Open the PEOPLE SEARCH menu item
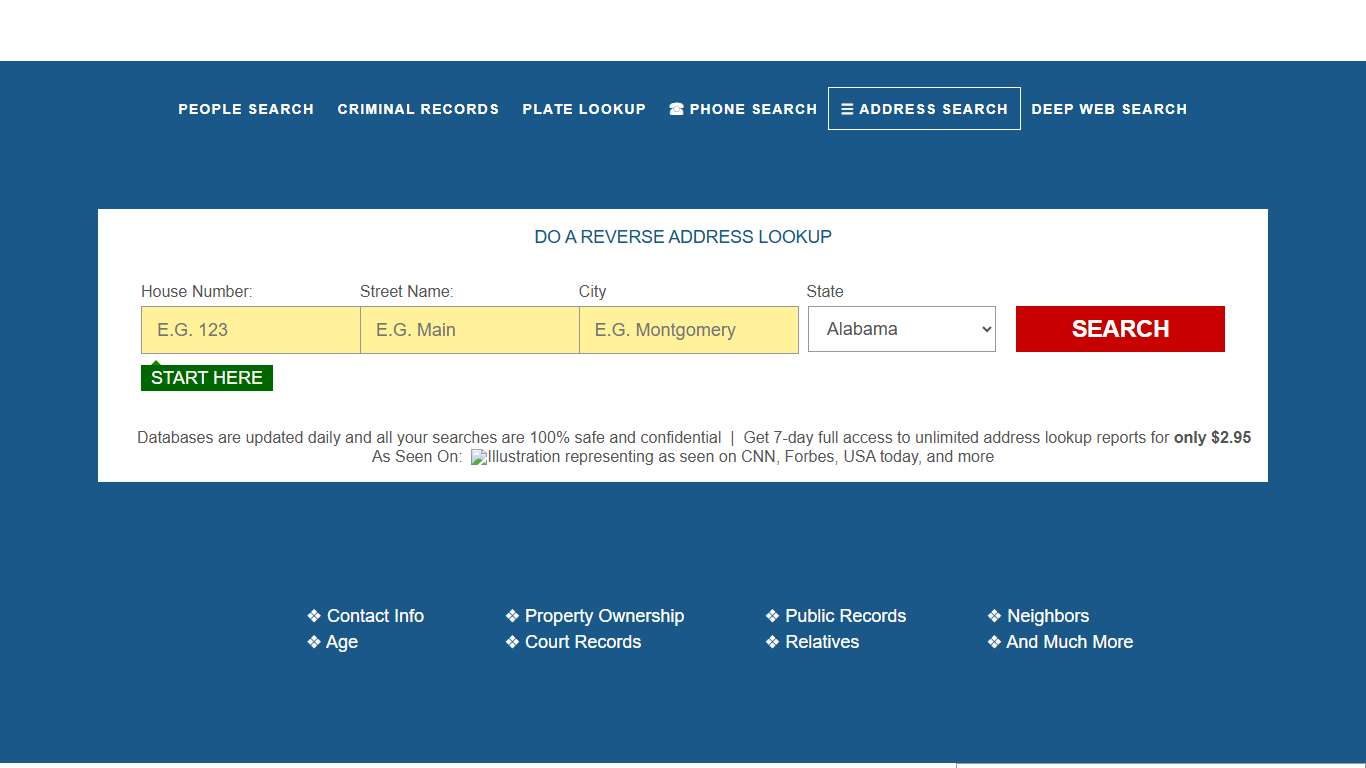1366x768 pixels. (x=246, y=108)
